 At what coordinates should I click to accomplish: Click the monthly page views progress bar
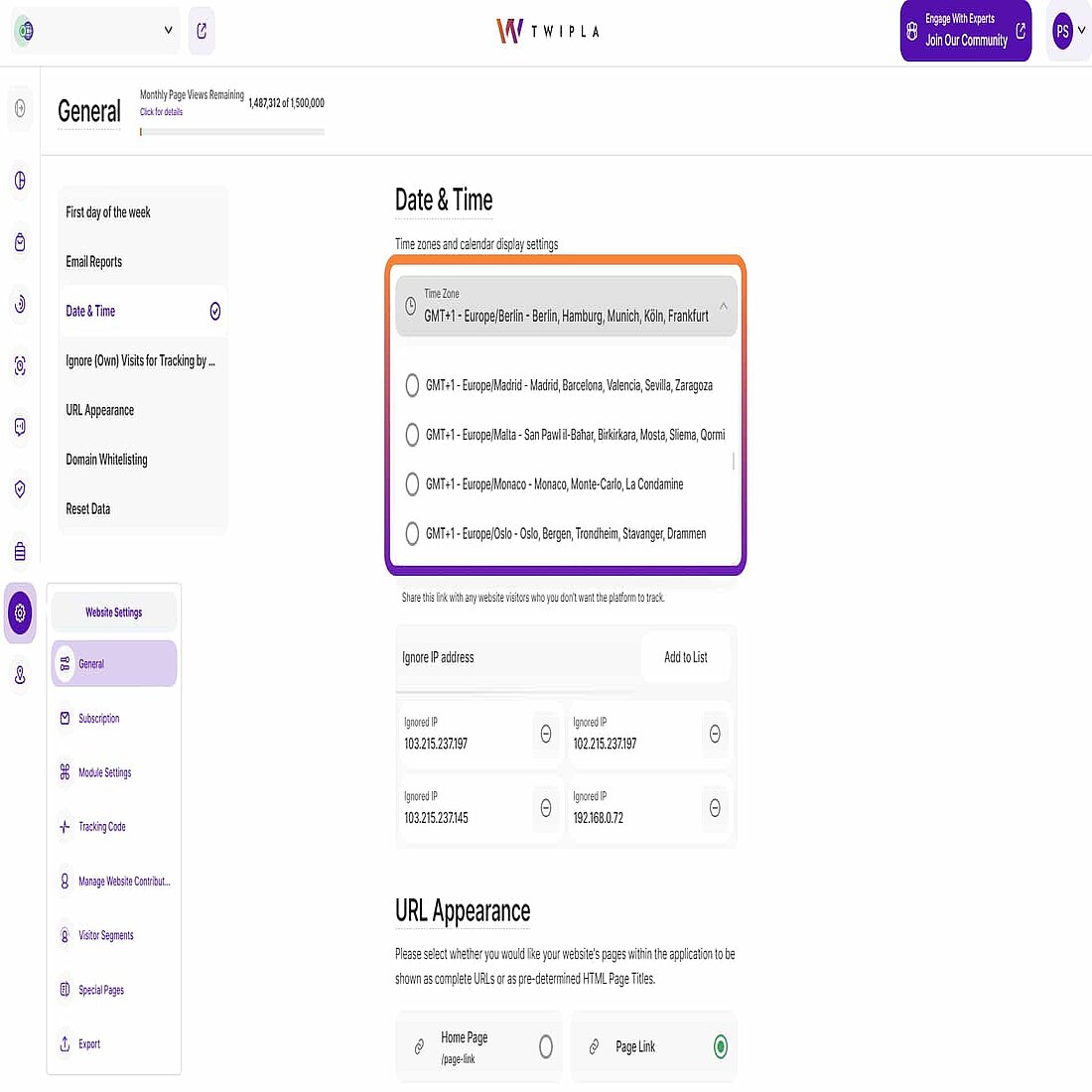point(231,131)
